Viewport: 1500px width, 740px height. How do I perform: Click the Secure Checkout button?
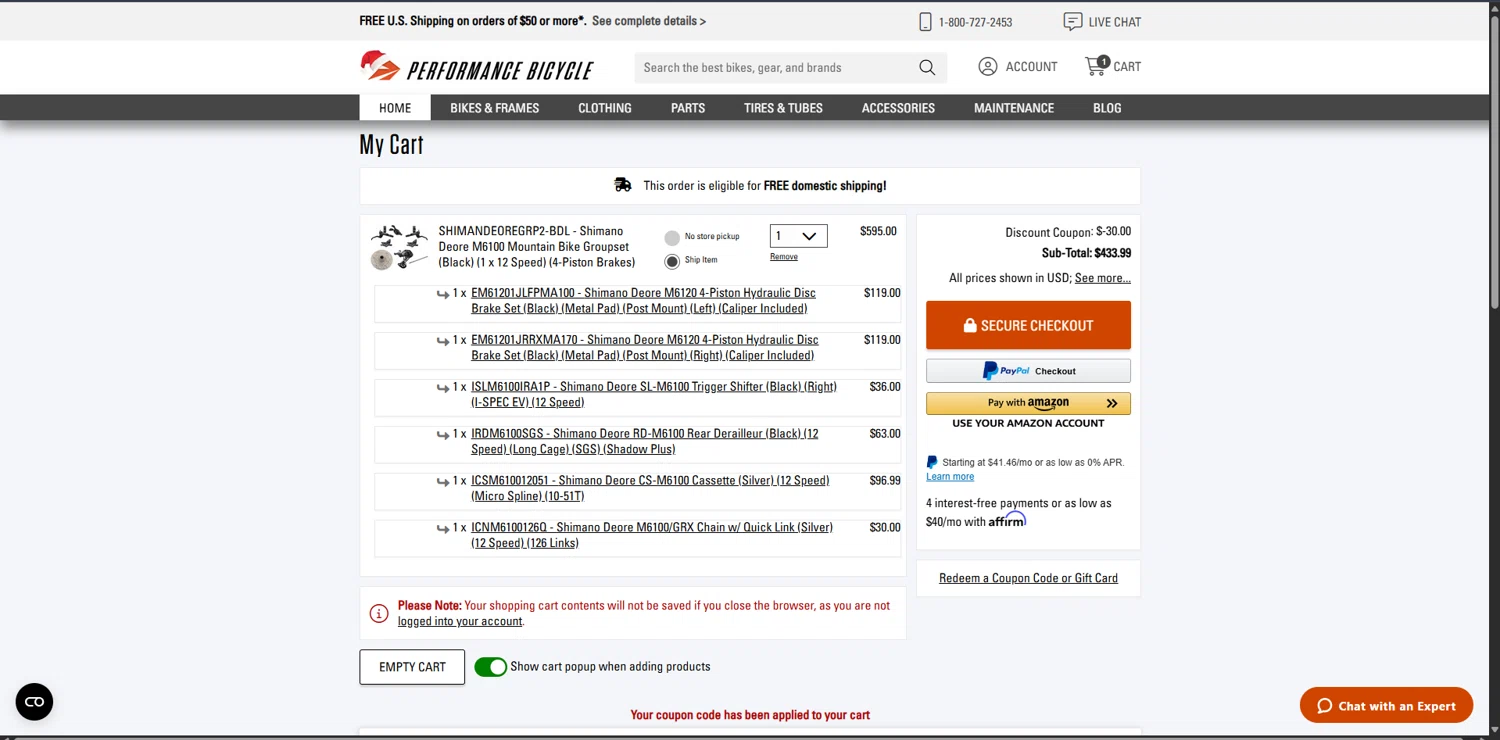click(1028, 325)
